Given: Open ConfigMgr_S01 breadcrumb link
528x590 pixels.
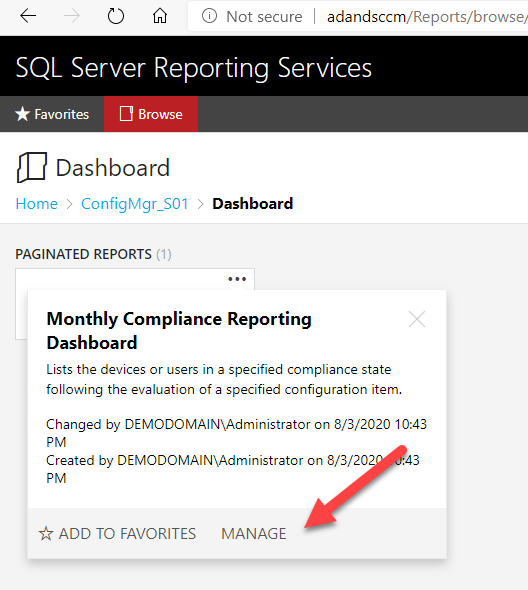Looking at the screenshot, I should [x=135, y=204].
